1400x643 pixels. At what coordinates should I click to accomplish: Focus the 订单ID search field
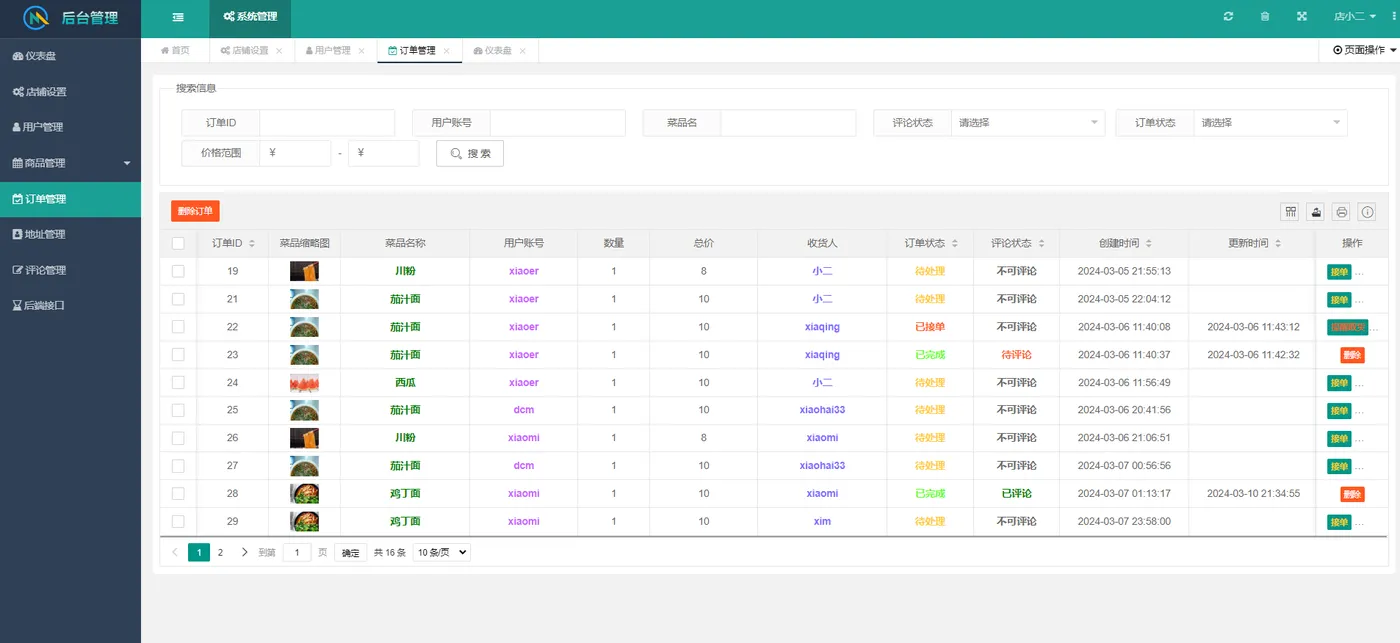pyautogui.click(x=327, y=123)
